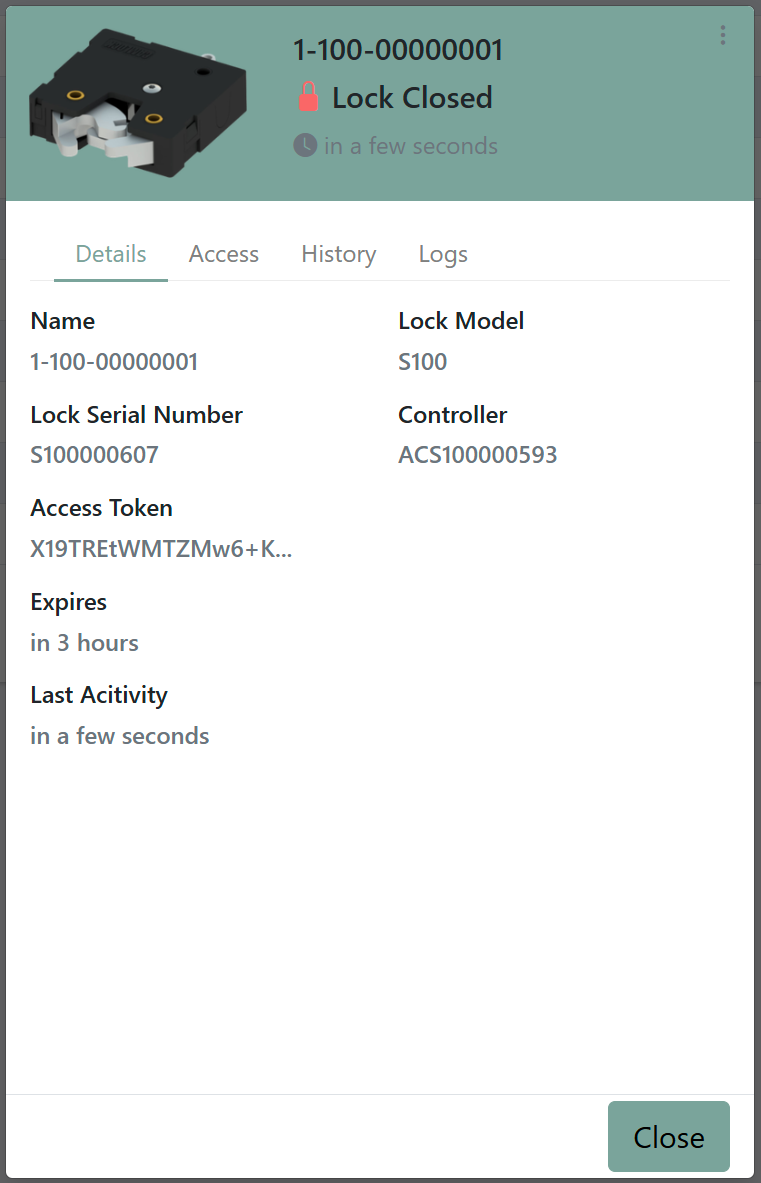
Task: Click the Lock Model value S100
Action: coord(422,362)
